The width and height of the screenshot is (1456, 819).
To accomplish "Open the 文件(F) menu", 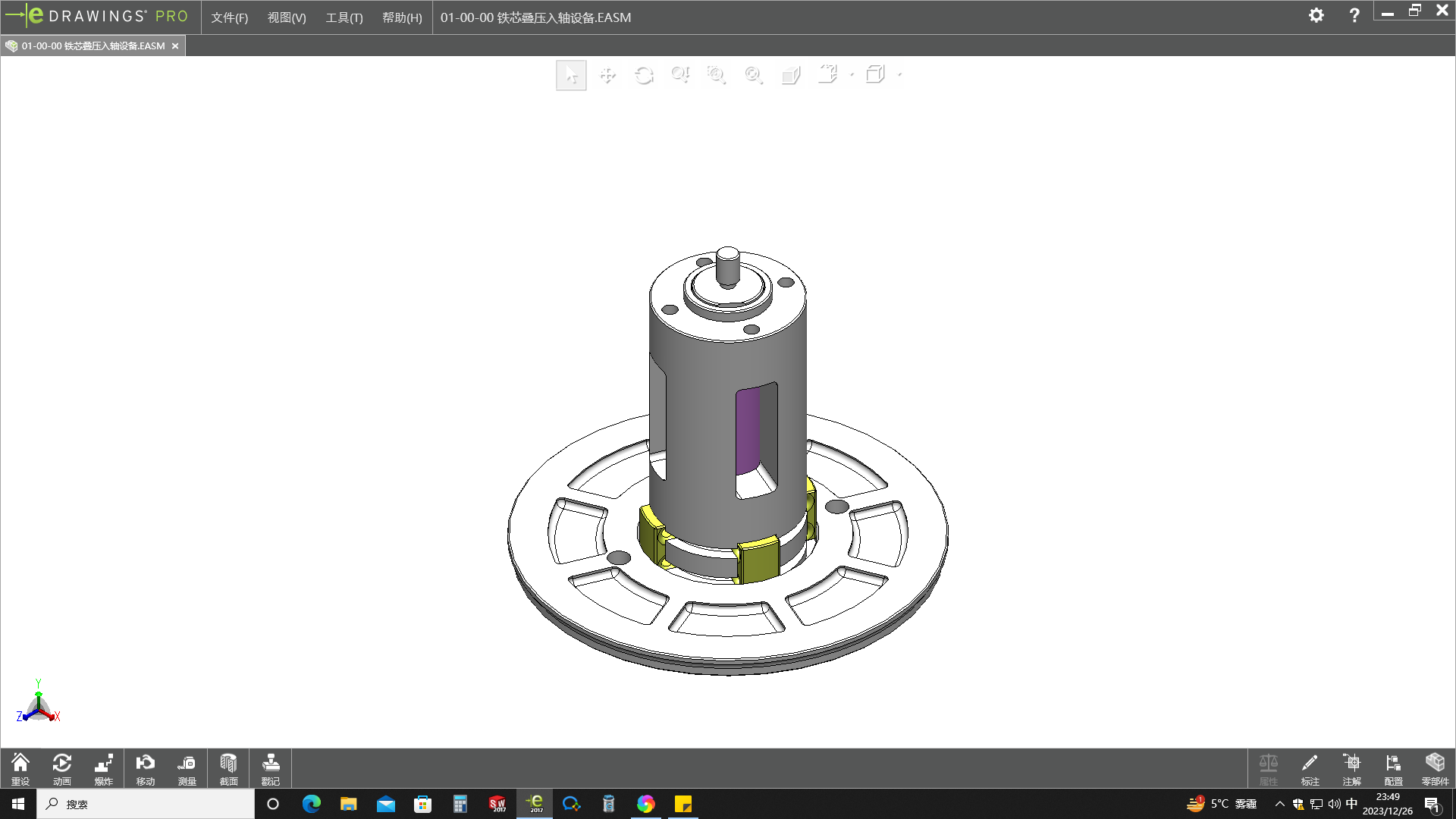I will pos(230,17).
